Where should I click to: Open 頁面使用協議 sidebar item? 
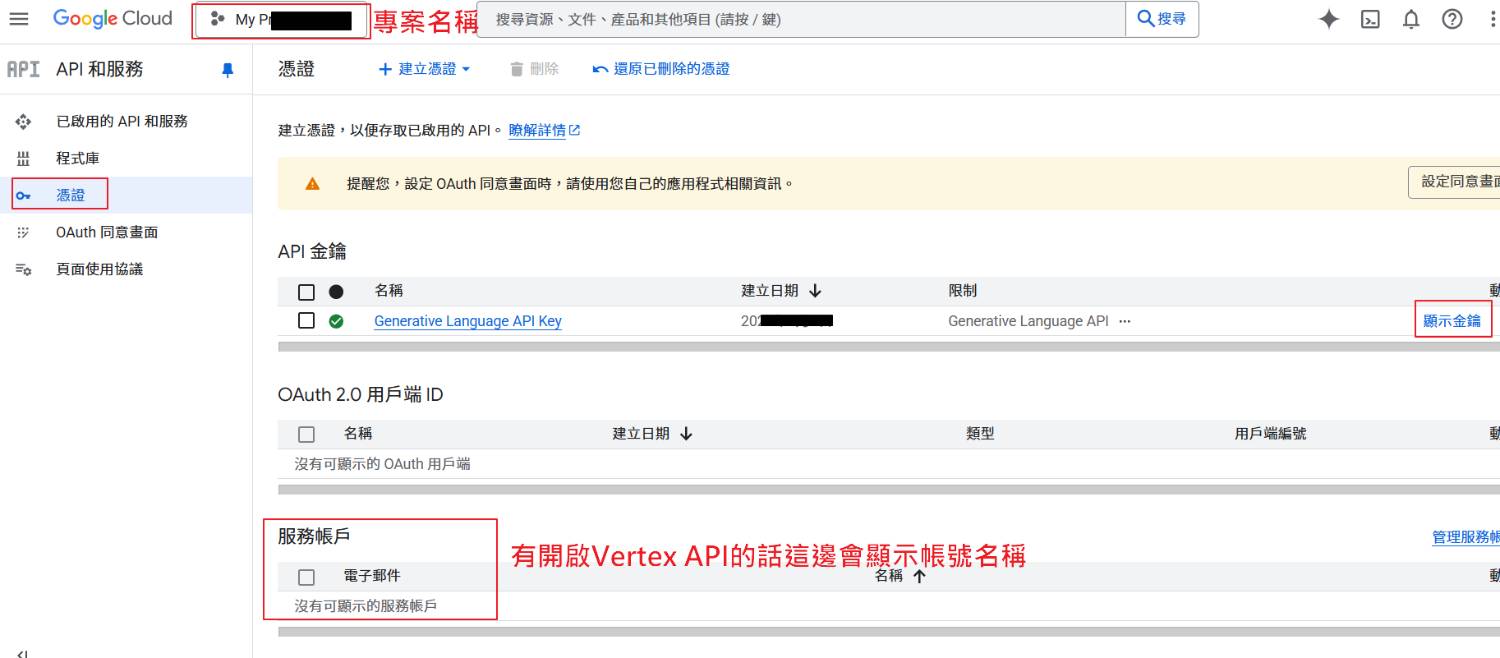(99, 269)
